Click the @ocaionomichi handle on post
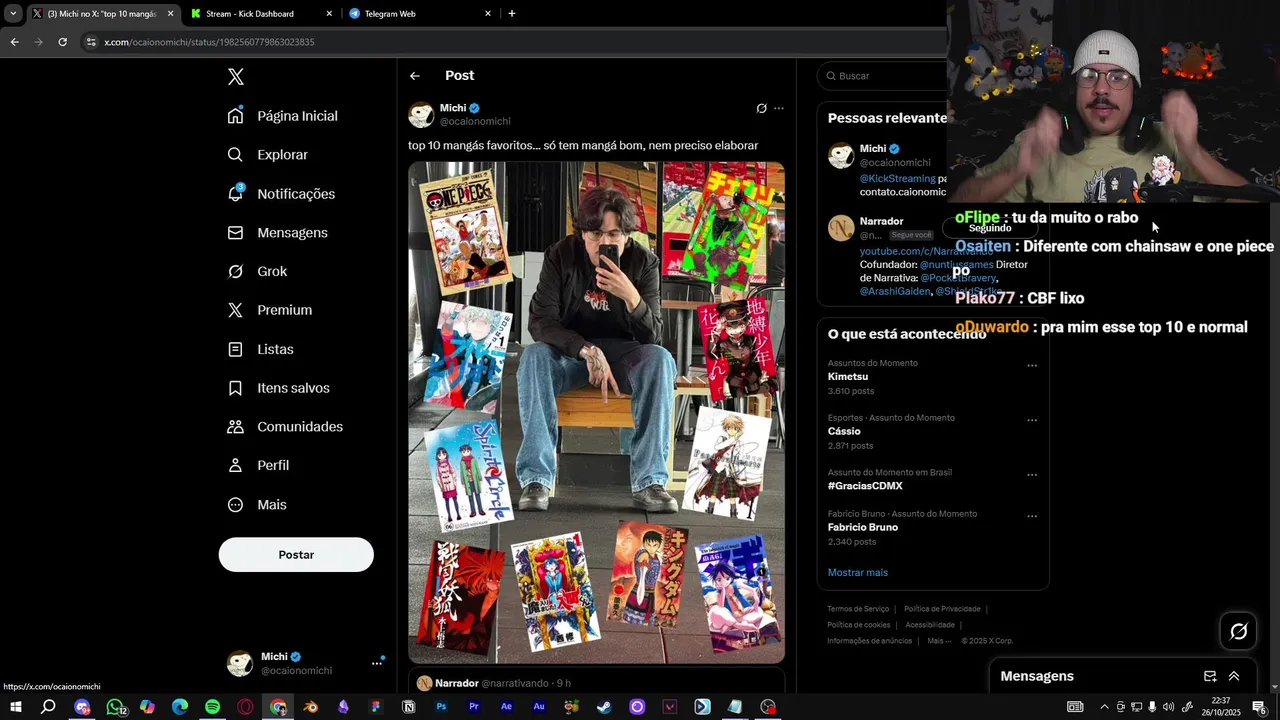 tap(475, 122)
